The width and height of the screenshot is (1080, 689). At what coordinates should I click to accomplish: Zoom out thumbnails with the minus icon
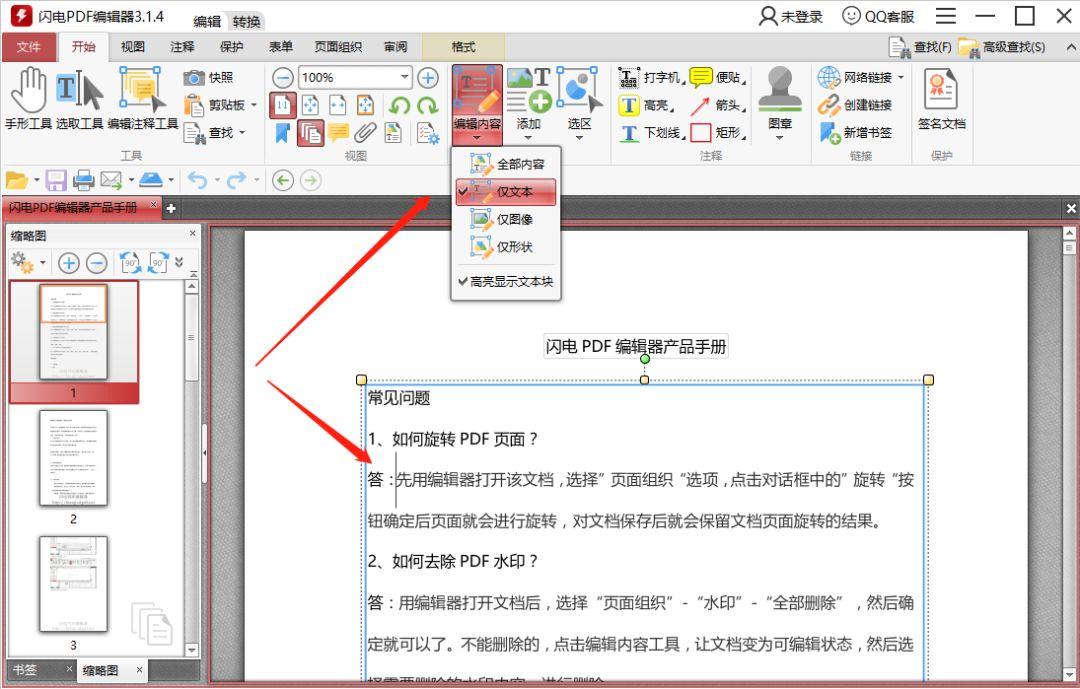97,263
